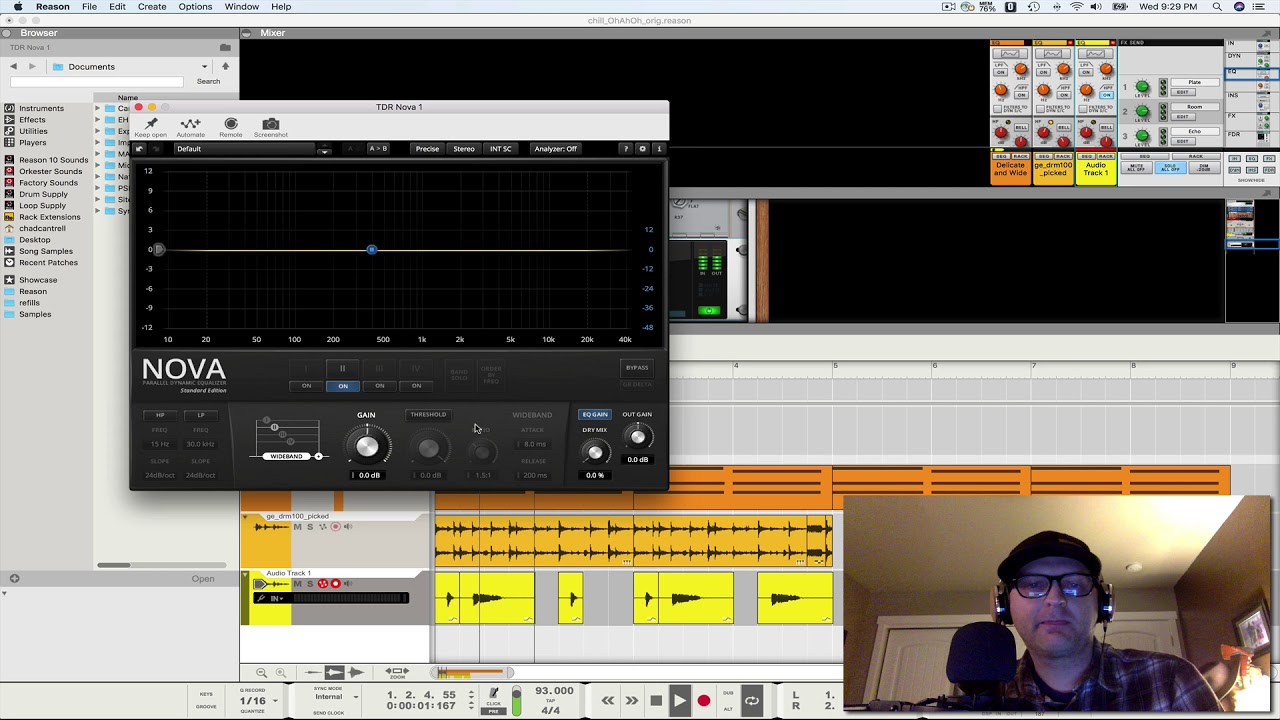Click the DRY MIX knob
Screen dimensions: 1280x720
coord(595,452)
